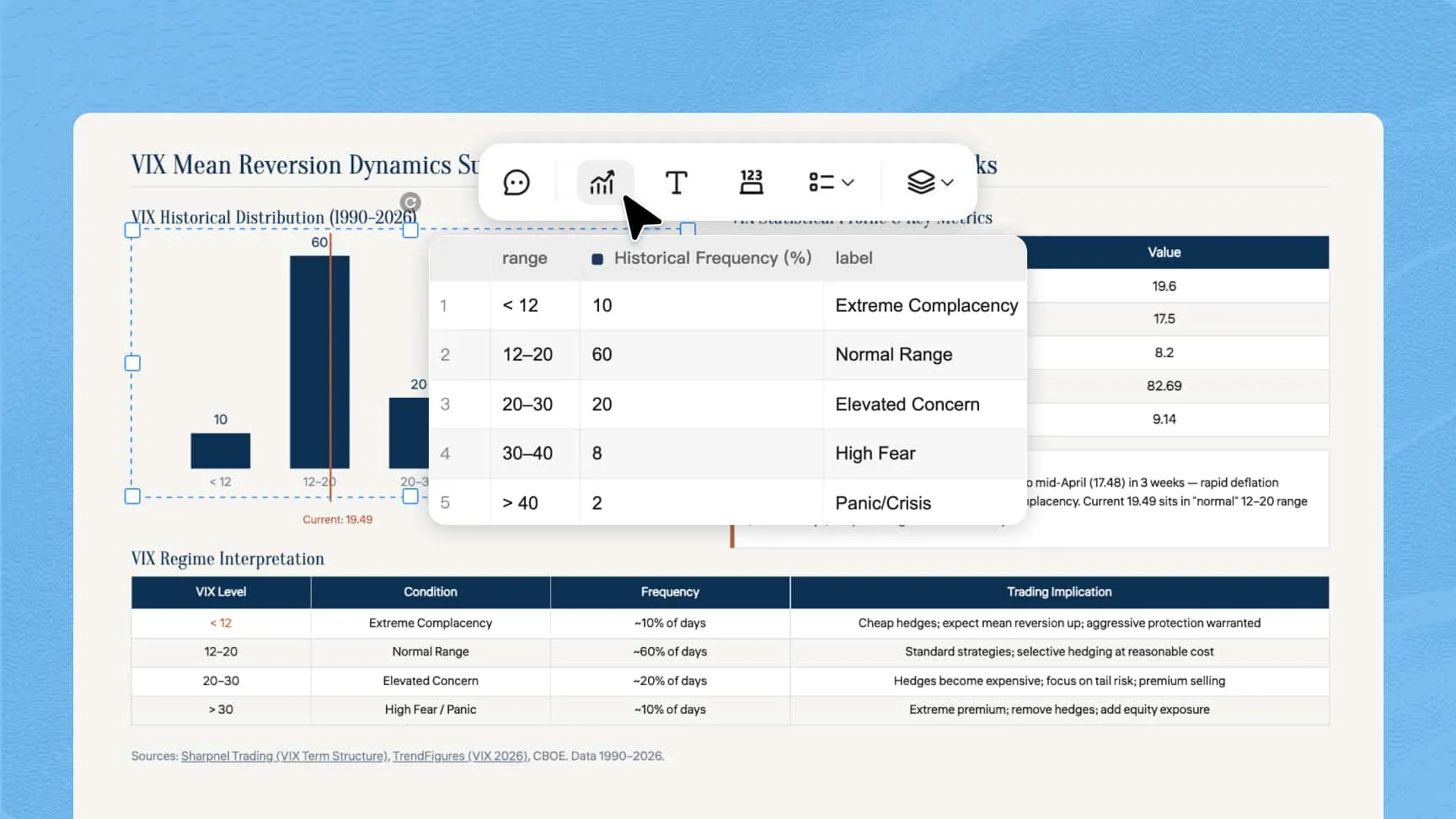Click the slide title 'VIX Mean Reversion Dynamics'
The image size is (1456, 819).
pyautogui.click(x=292, y=164)
